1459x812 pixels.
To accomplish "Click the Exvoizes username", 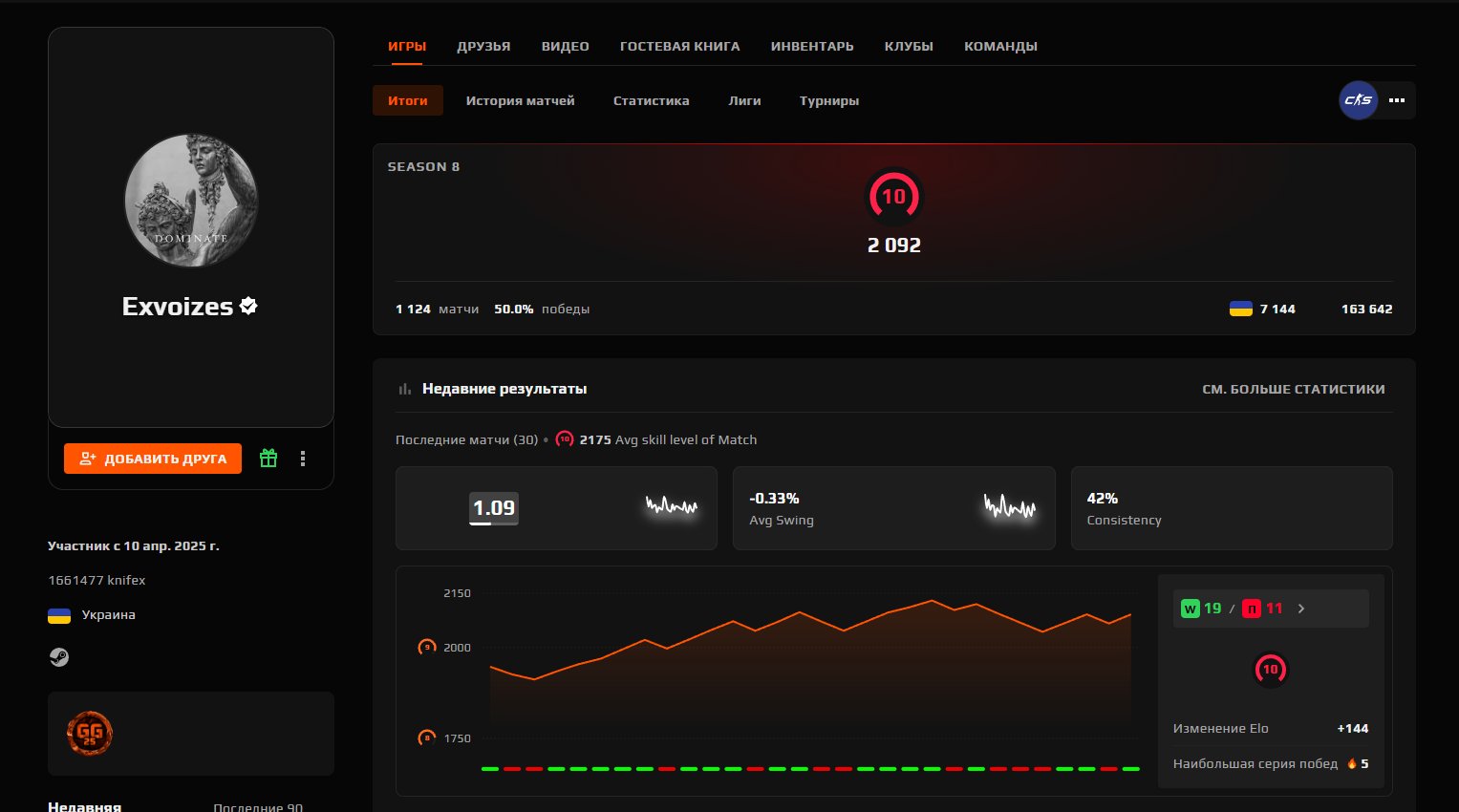I will 178,306.
